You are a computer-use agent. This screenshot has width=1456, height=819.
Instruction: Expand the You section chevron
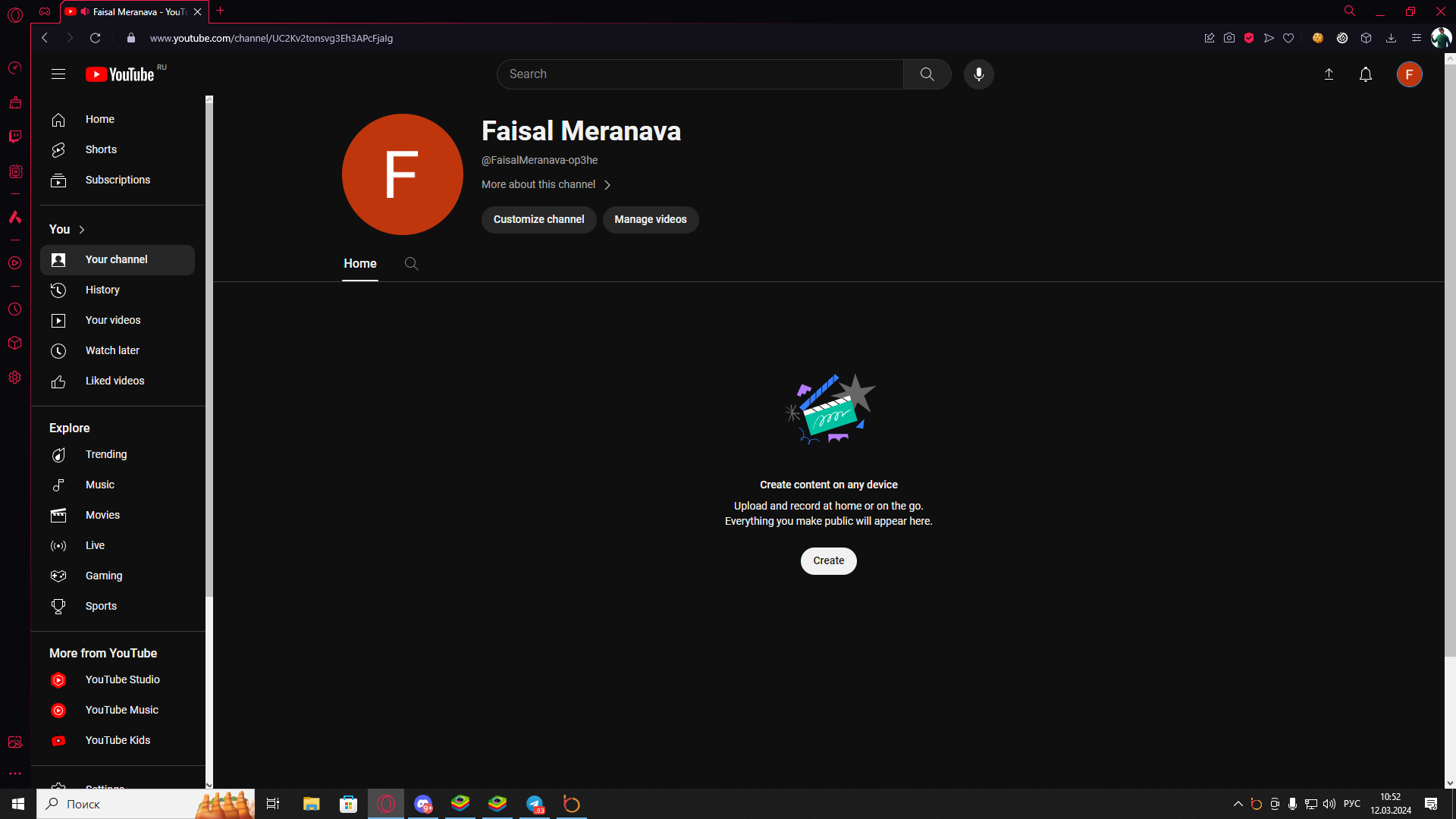click(x=82, y=230)
